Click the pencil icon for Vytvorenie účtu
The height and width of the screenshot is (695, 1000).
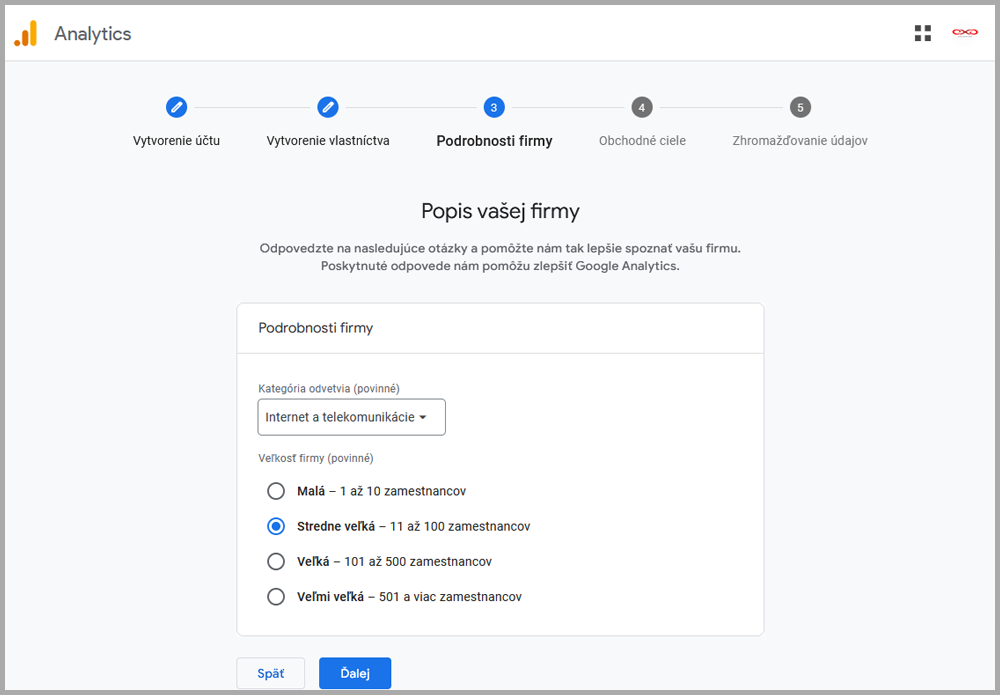point(176,107)
